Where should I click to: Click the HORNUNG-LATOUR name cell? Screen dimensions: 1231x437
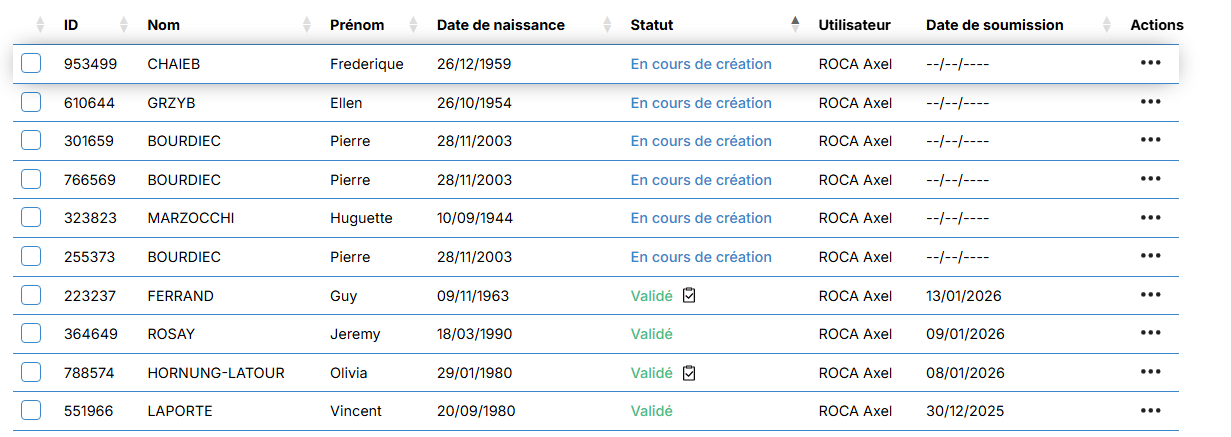215,373
